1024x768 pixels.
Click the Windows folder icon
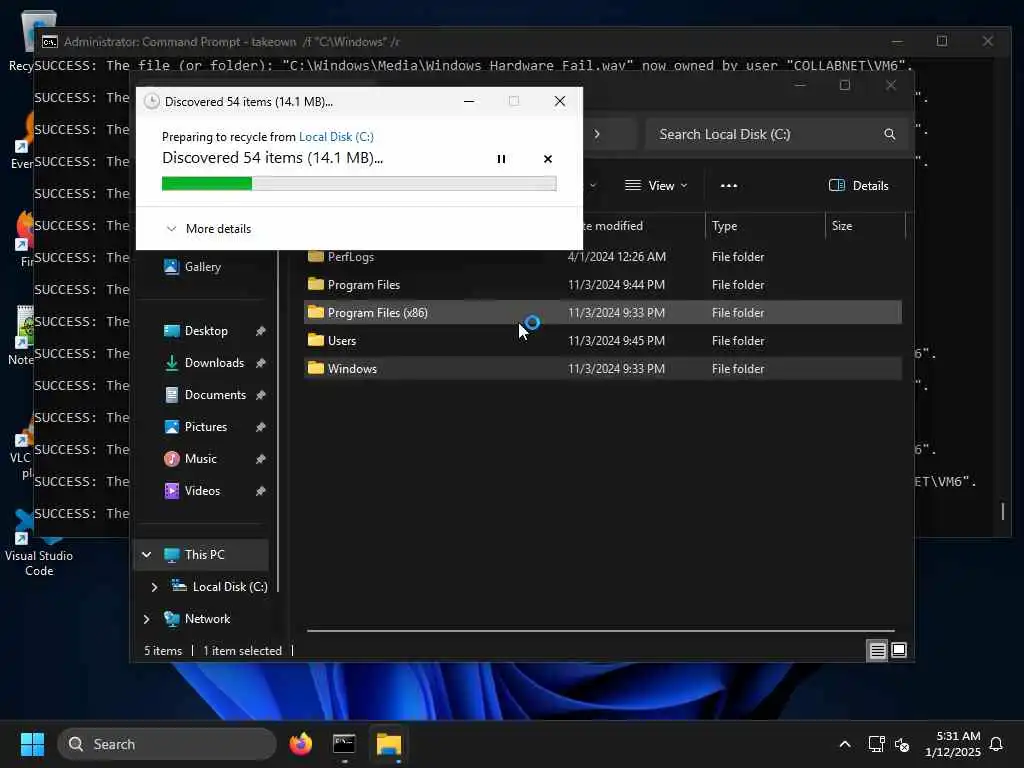tap(315, 368)
